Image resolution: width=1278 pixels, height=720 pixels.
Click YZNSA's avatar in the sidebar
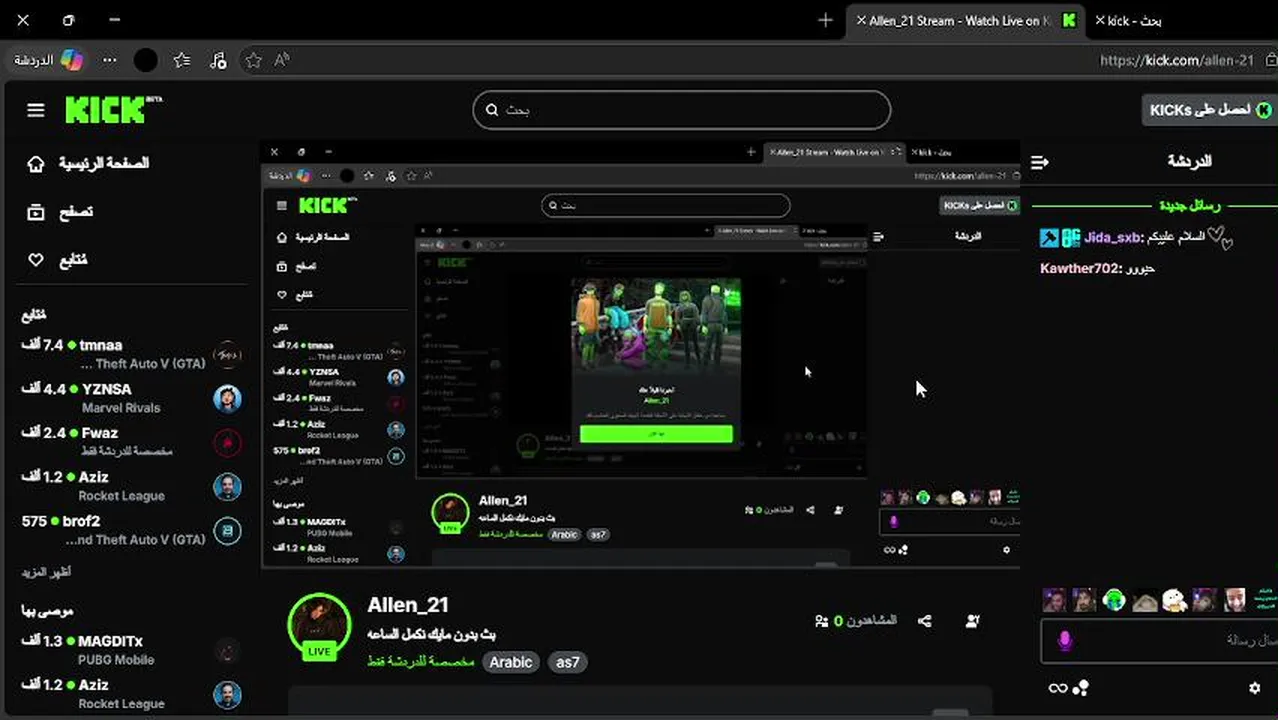point(227,398)
